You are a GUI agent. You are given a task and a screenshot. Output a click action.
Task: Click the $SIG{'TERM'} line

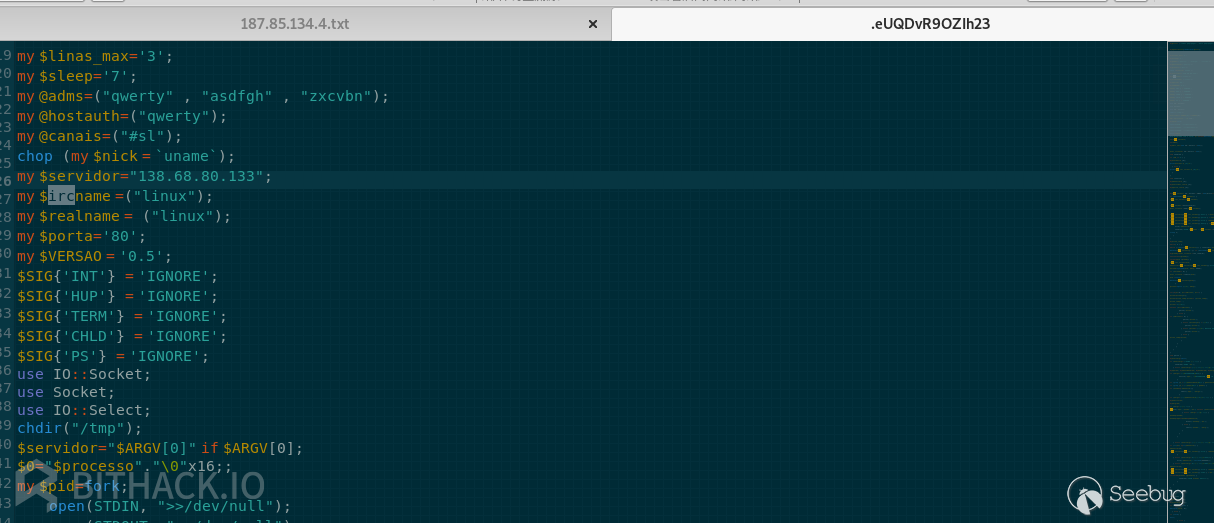[122, 316]
